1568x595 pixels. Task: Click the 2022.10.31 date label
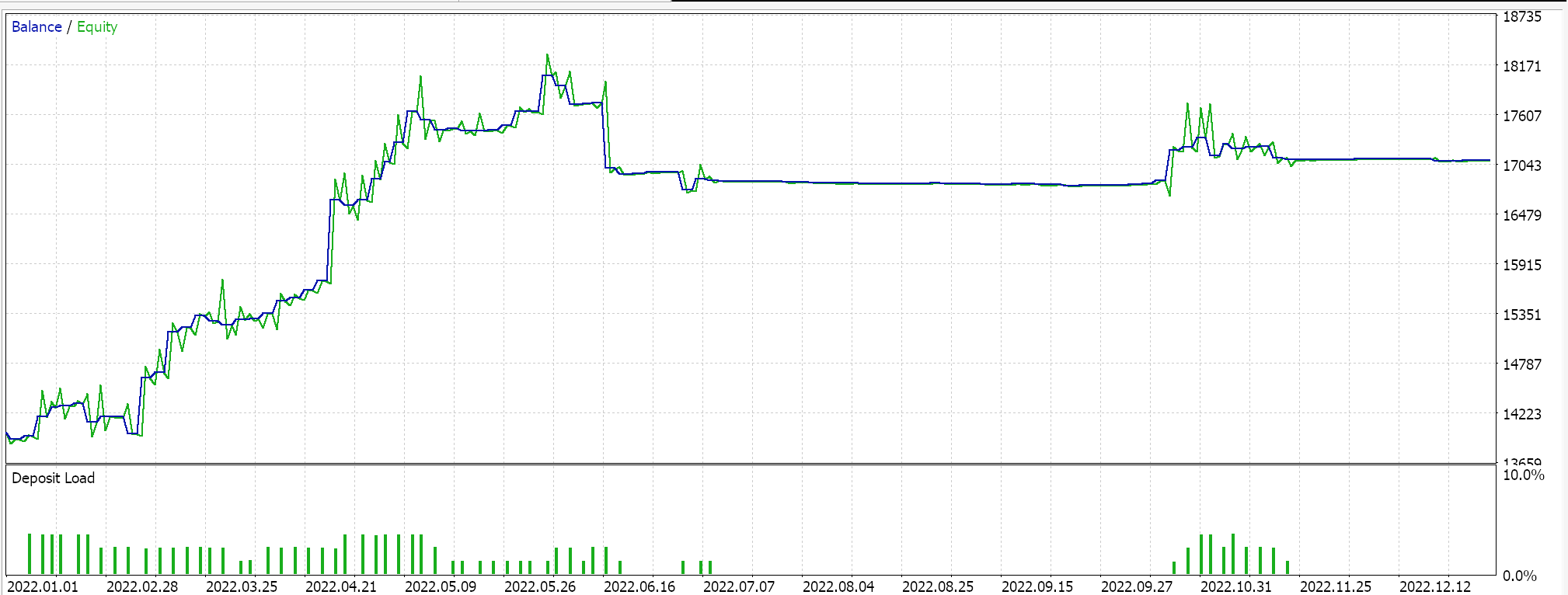tap(1236, 586)
